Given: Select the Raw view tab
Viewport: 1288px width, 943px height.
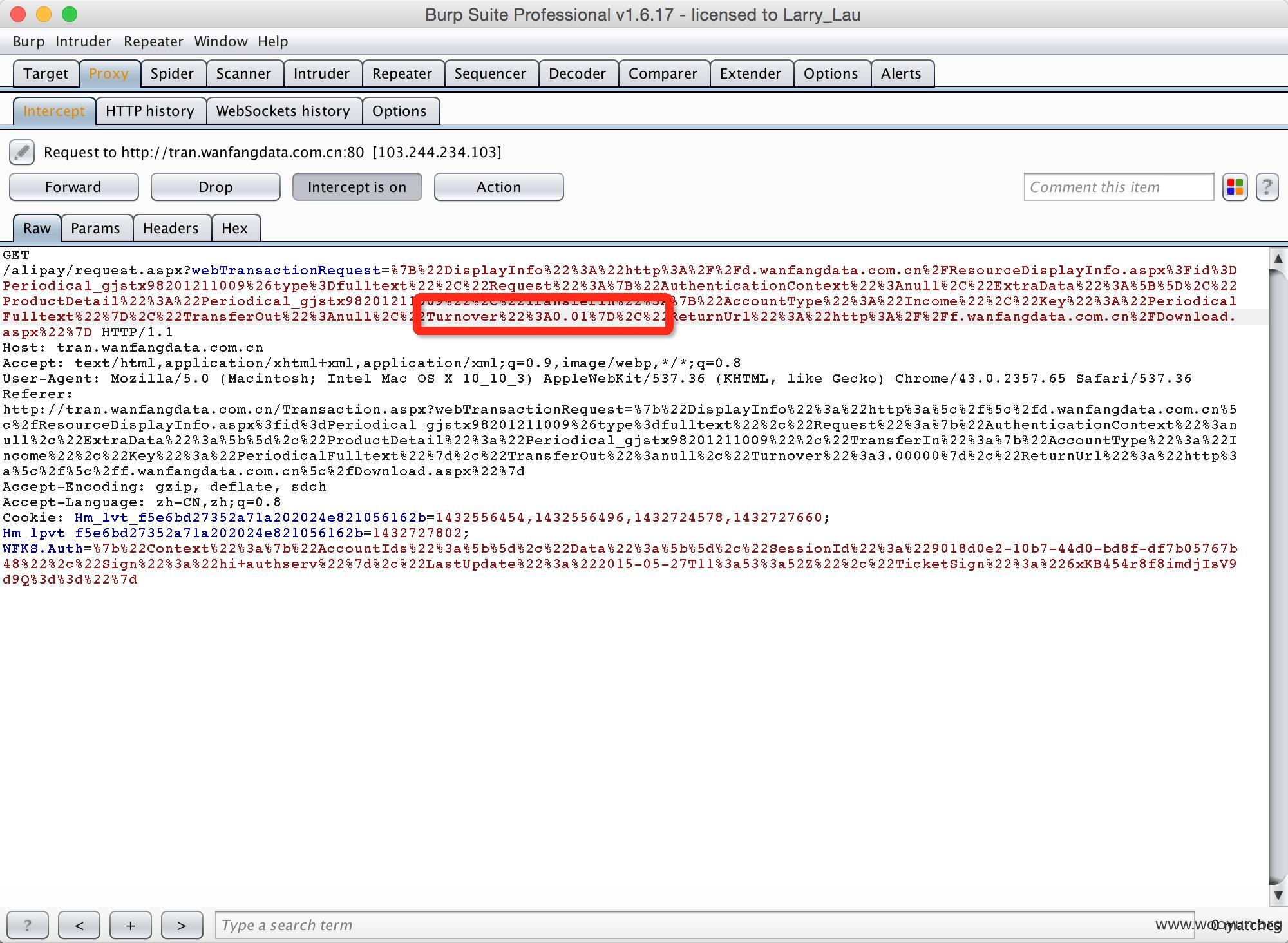Looking at the screenshot, I should (x=37, y=228).
